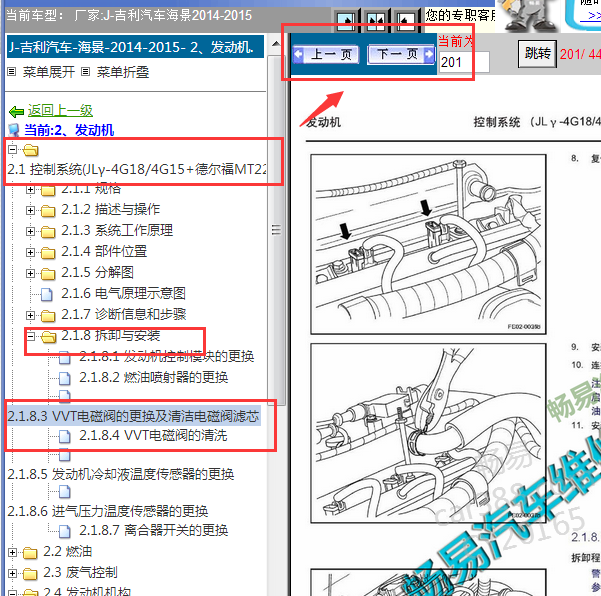Open 2.1.5 分解图 item
This screenshot has width=601, height=596.
coord(97,272)
